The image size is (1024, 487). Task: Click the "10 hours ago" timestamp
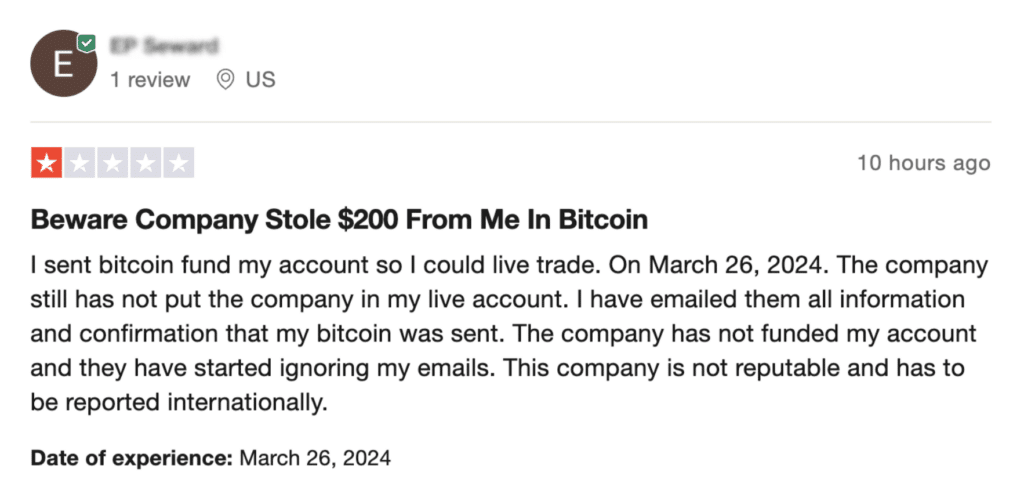[x=923, y=163]
